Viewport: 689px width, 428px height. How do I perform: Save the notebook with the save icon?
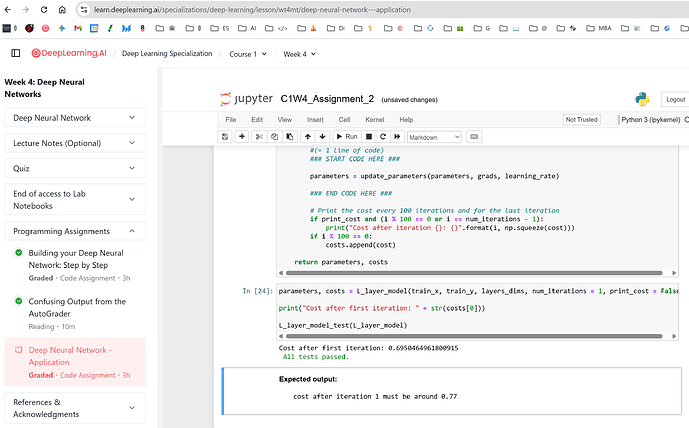click(226, 136)
